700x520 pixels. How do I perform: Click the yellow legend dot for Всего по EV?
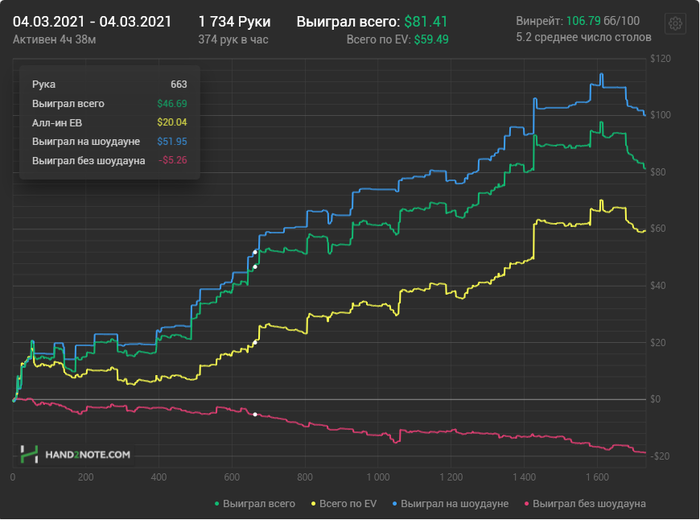313,504
